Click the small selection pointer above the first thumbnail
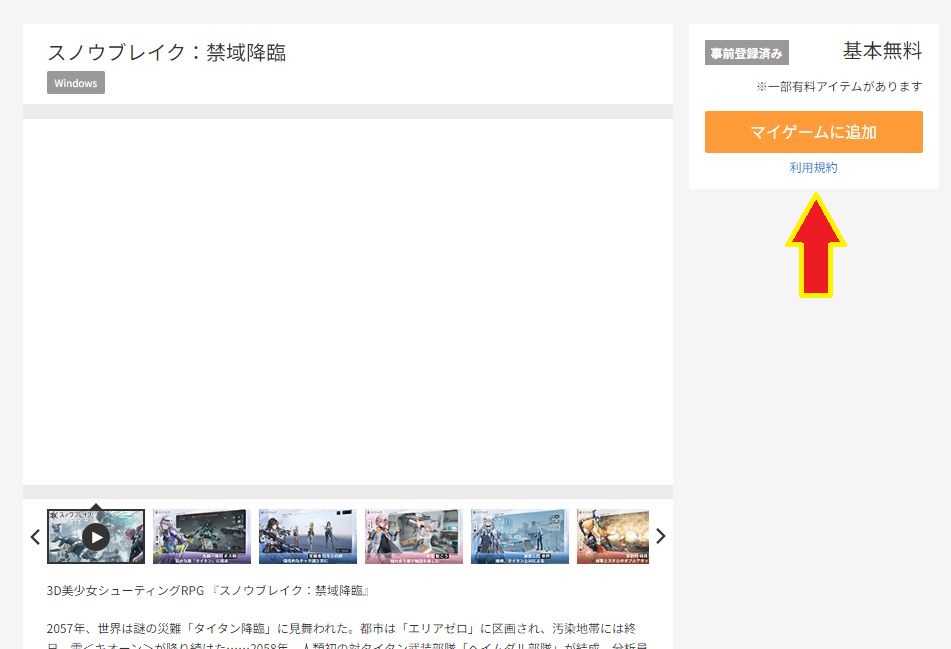951x649 pixels. point(95,506)
